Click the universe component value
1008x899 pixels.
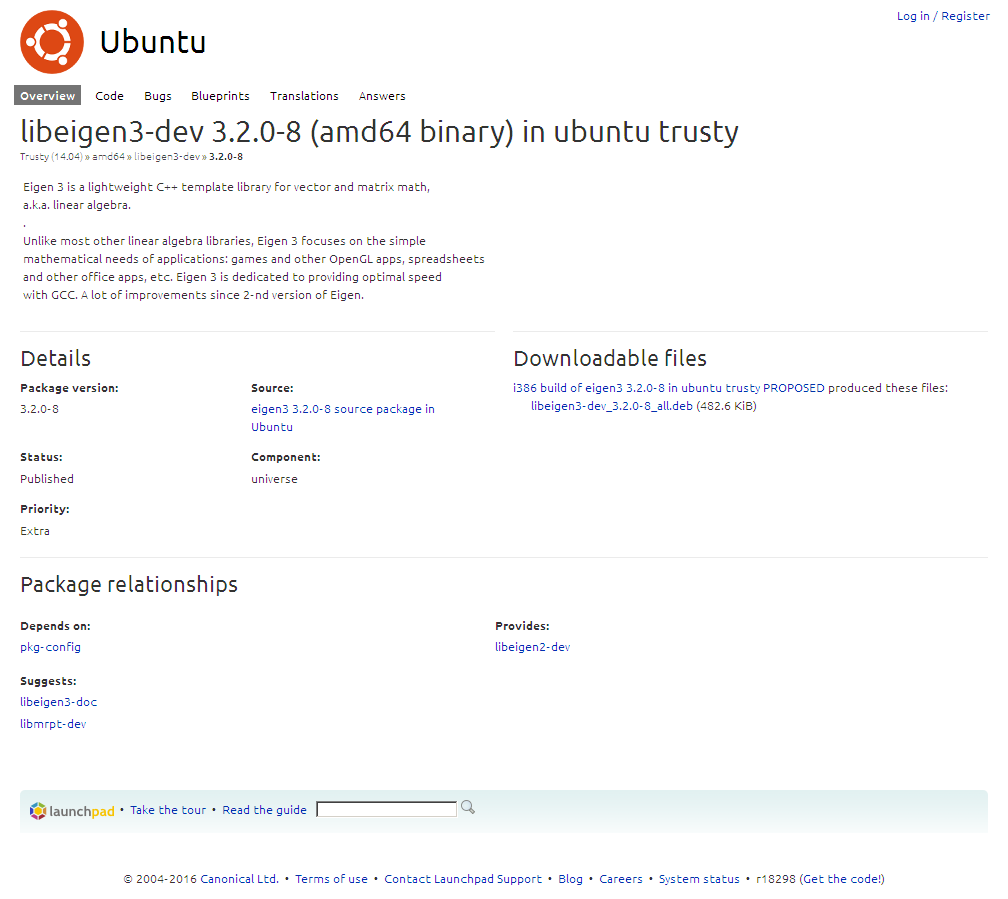click(274, 479)
